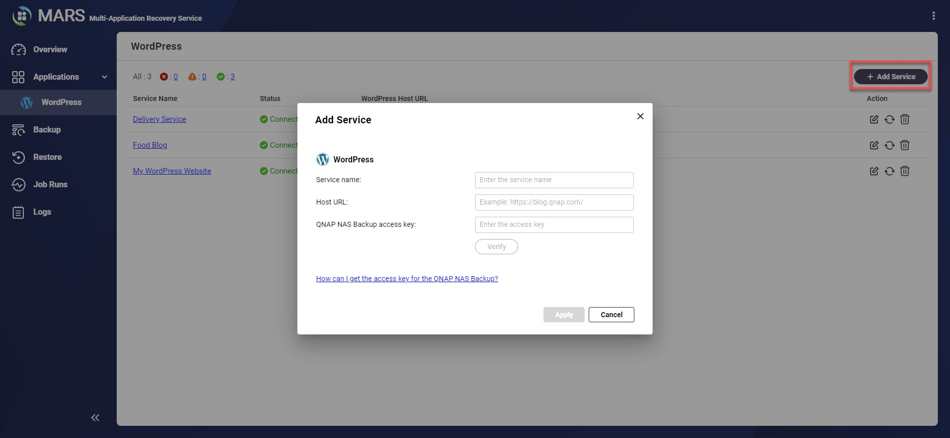Screen dimensions: 950x438
Task: Cancel the Add Service dialog
Action: [611, 315]
